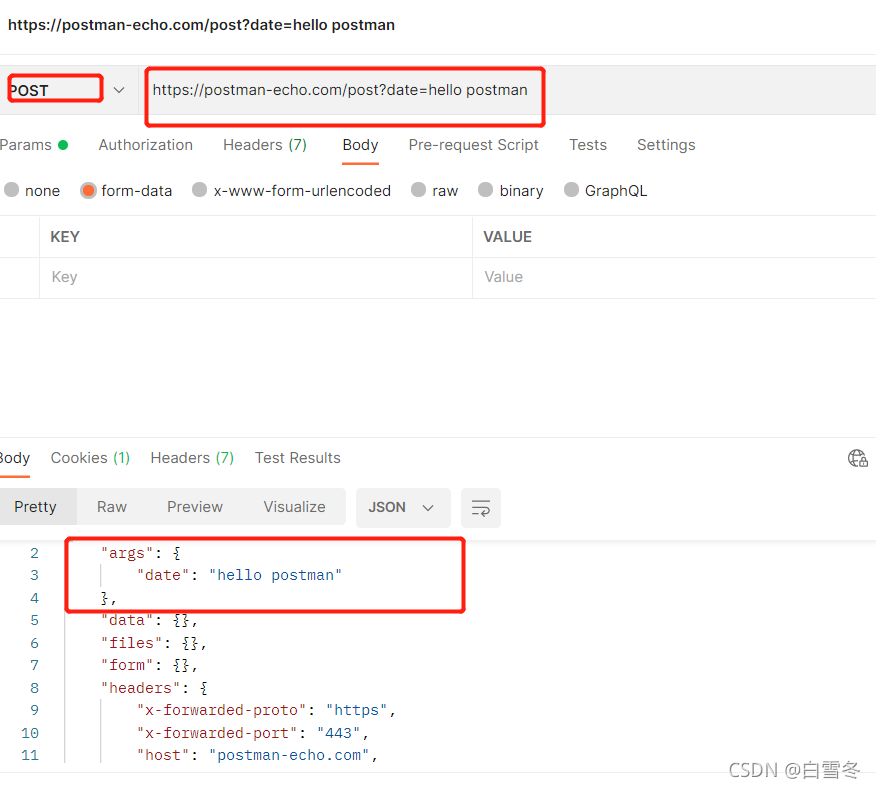The image size is (876, 788).
Task: Show the Test Results tab
Action: 297,458
